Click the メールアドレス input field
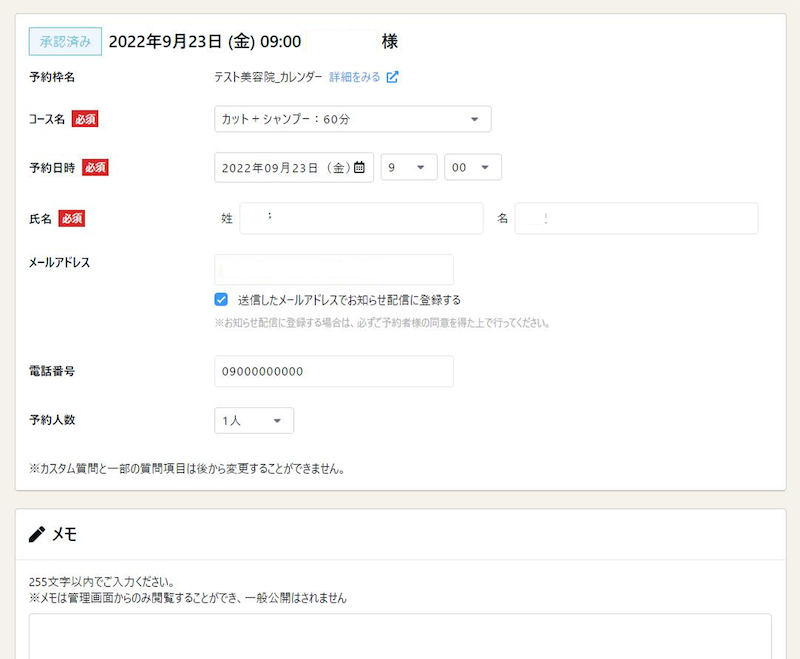Viewport: 800px width, 659px height. 333,270
